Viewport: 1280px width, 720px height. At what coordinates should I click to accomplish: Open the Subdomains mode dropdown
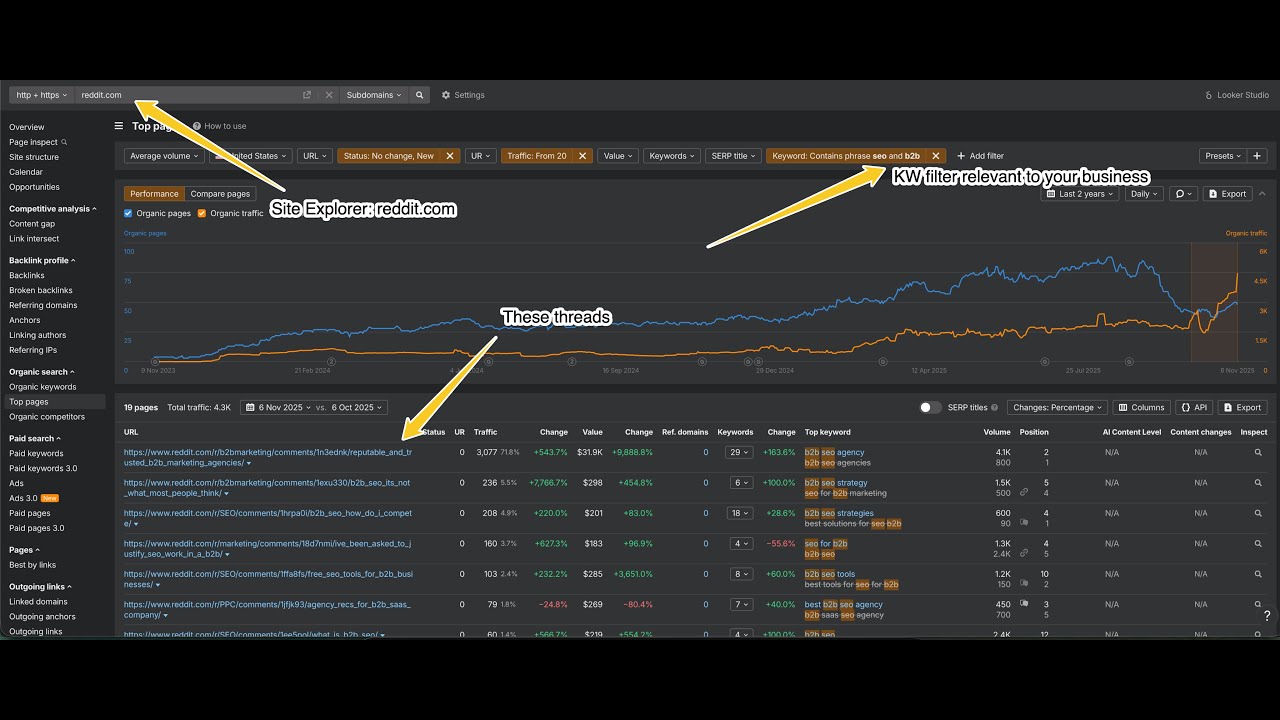click(x=374, y=95)
